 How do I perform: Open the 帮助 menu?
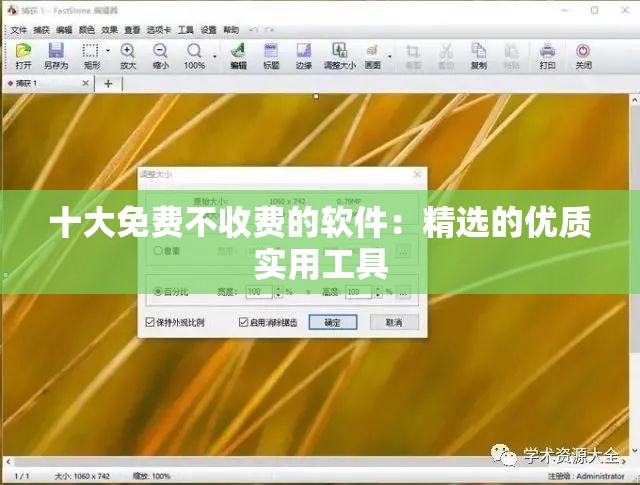coord(231,30)
